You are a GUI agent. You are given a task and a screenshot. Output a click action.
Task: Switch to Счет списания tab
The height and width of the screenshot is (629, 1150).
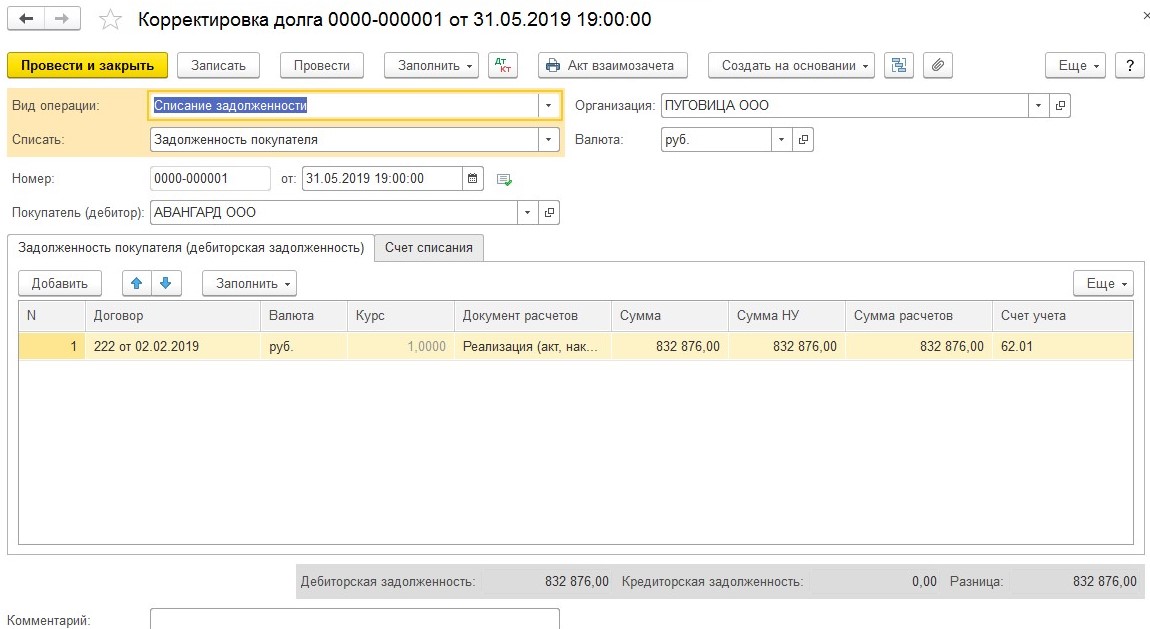[x=429, y=248]
